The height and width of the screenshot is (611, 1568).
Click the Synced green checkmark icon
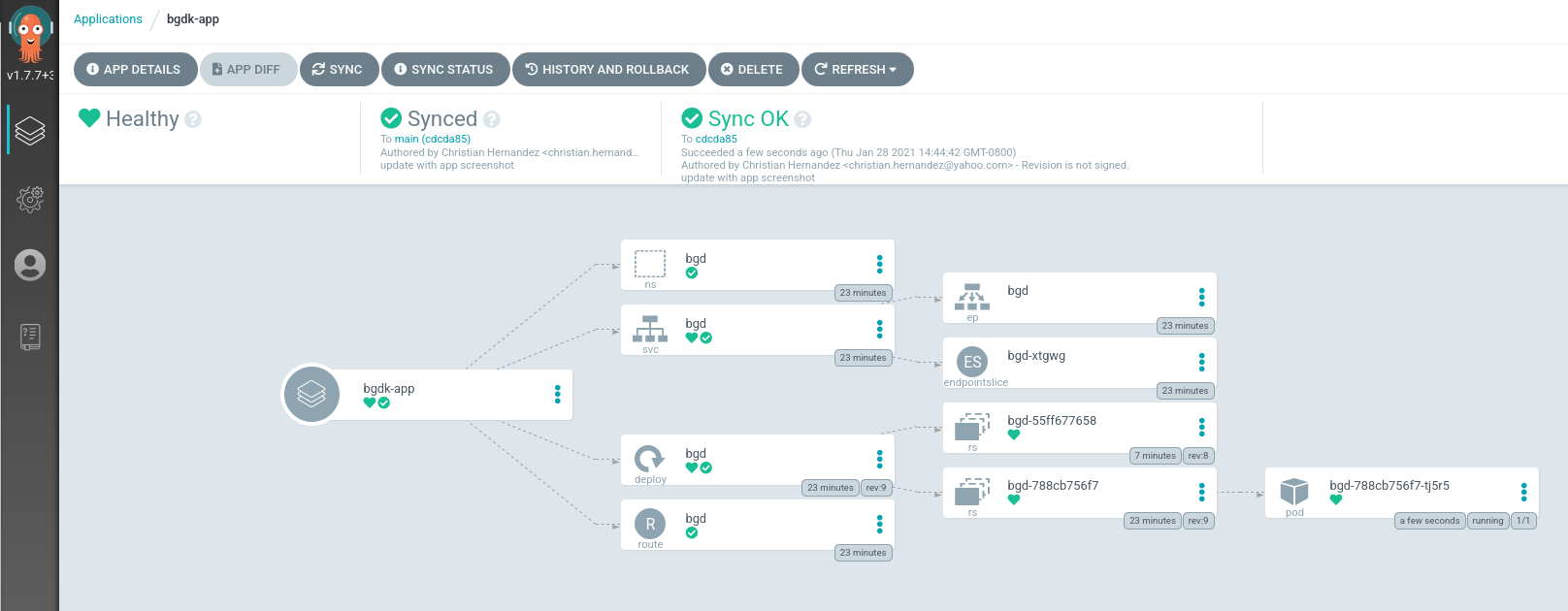(391, 118)
